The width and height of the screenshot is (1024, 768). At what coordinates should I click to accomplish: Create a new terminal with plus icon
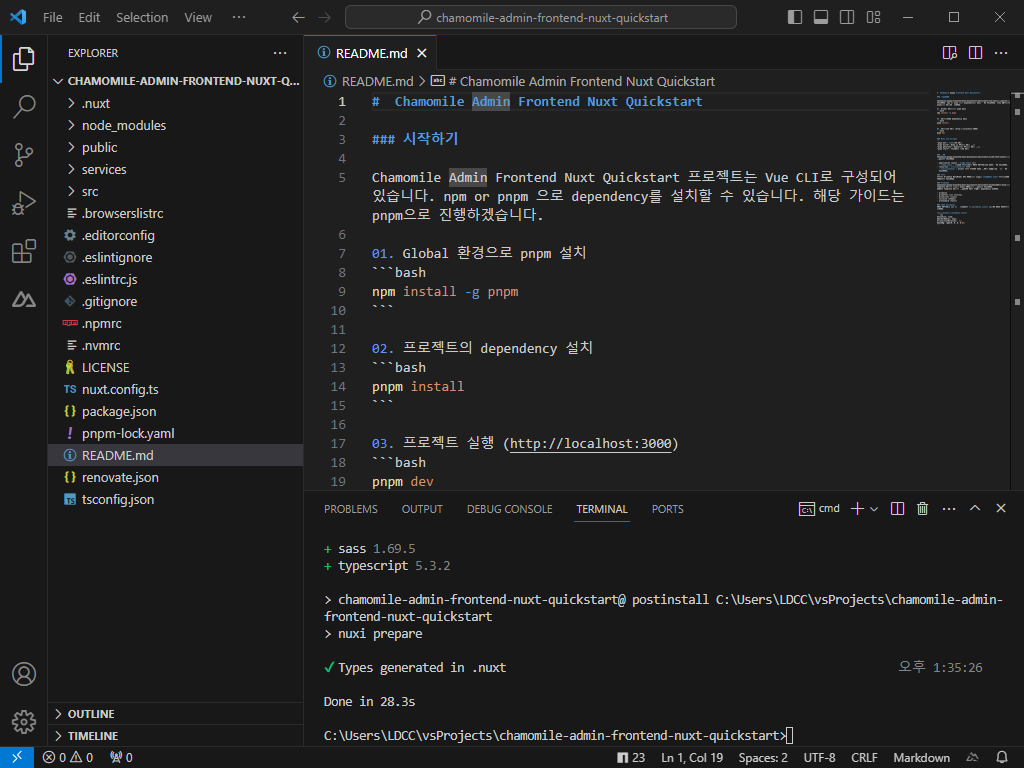tap(857, 509)
